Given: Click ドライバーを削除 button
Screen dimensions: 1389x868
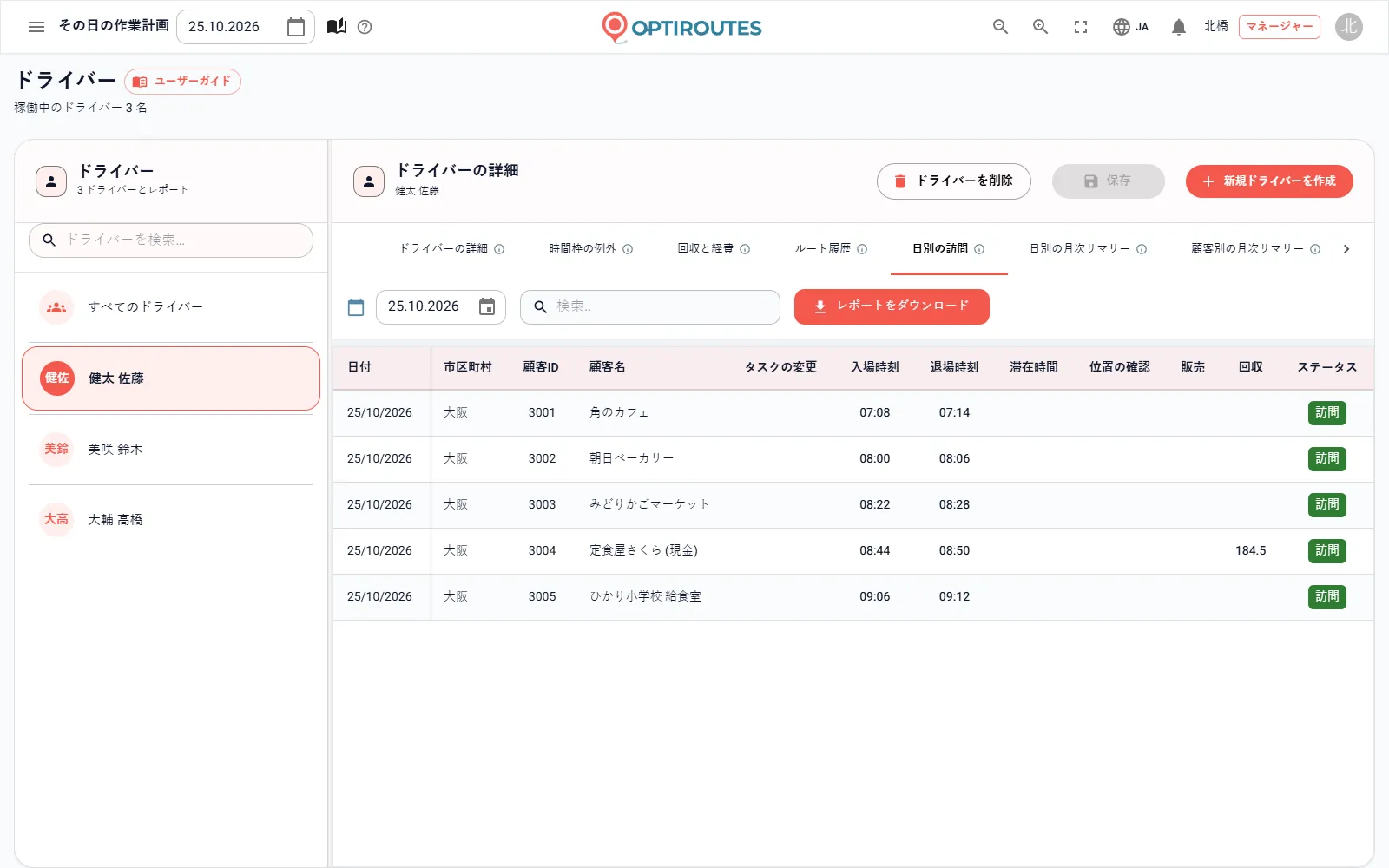Looking at the screenshot, I should coord(953,181).
